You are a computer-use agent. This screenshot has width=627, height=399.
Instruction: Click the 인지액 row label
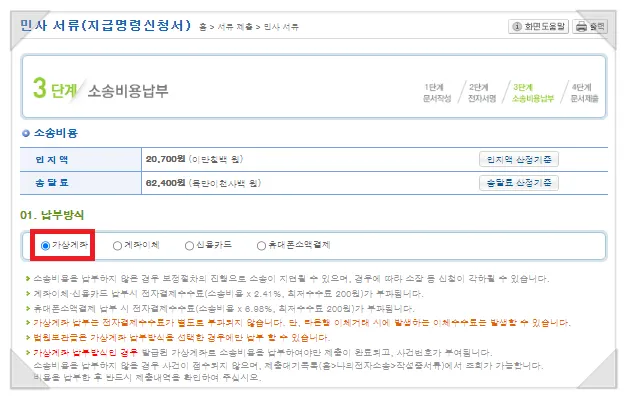point(52,160)
